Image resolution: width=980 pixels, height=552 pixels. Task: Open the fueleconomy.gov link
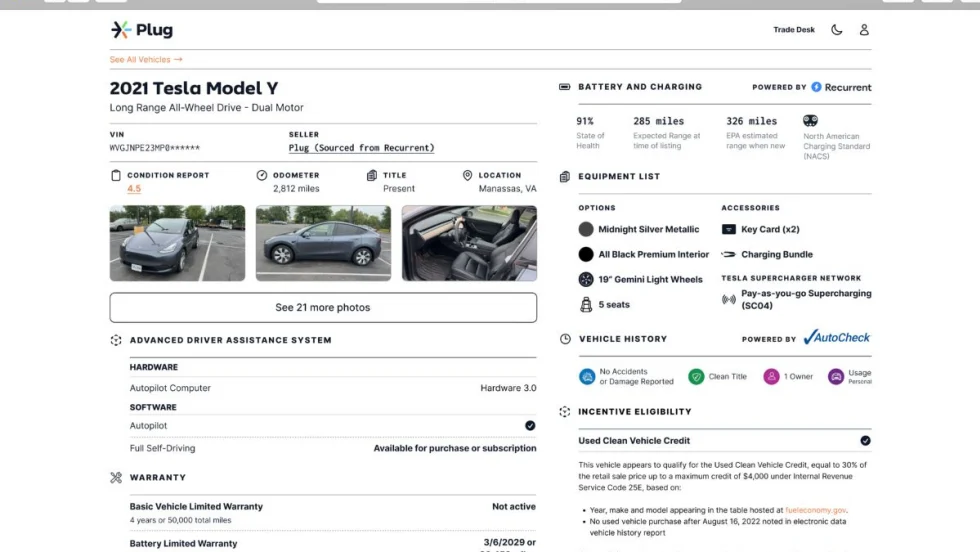point(816,510)
